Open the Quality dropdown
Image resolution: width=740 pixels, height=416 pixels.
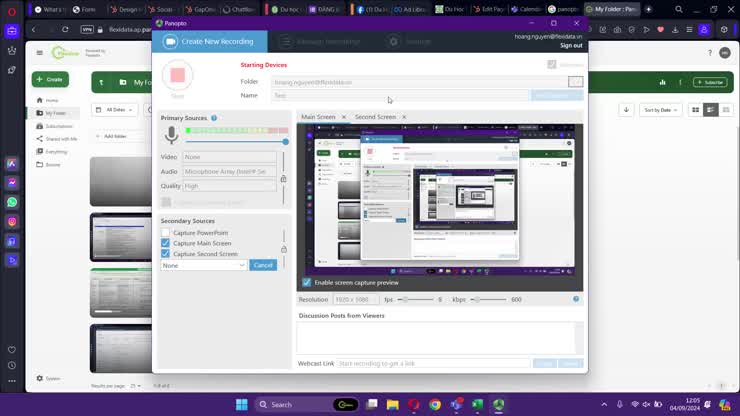coord(230,186)
